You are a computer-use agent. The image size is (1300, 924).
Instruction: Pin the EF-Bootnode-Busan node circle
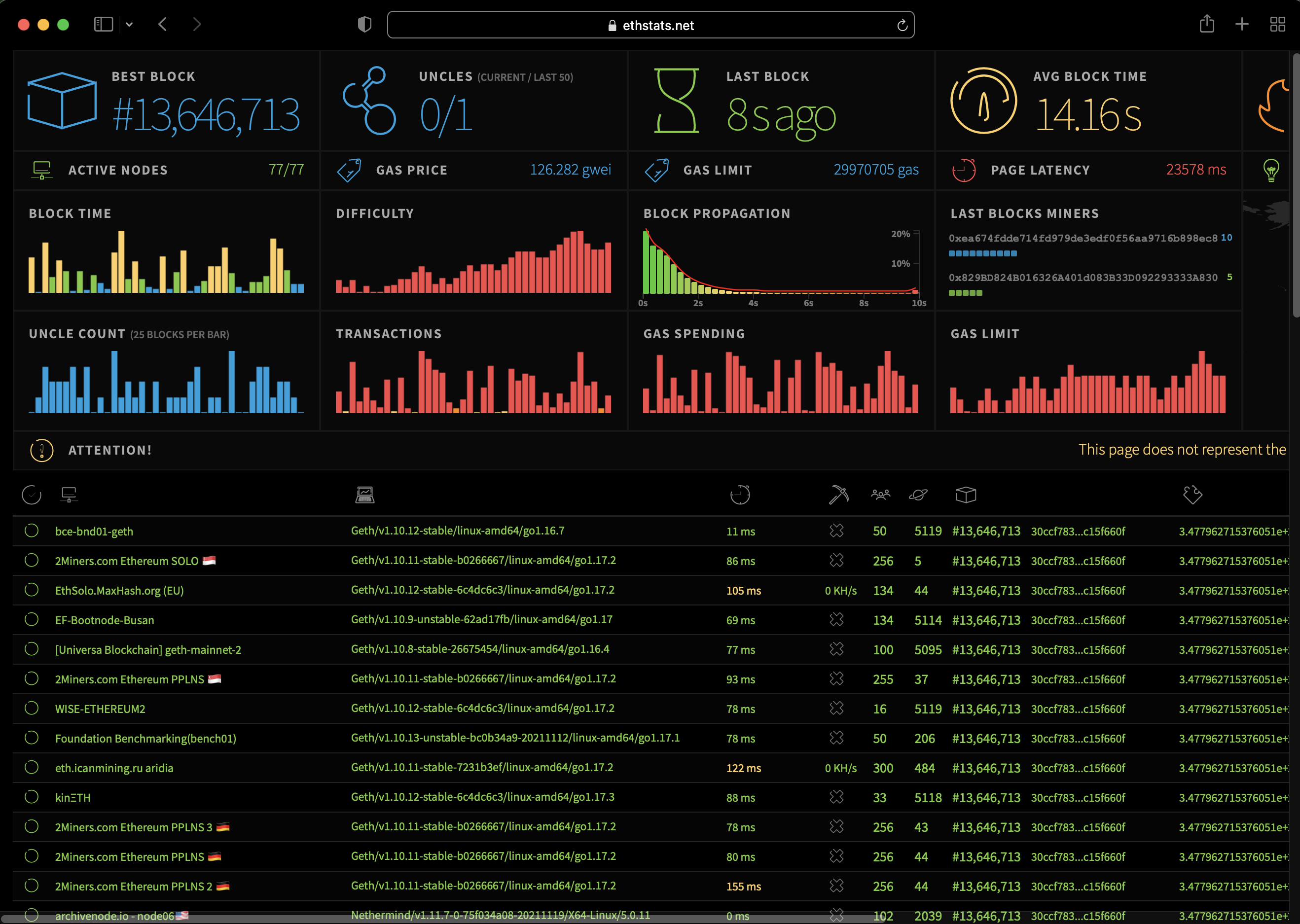coord(32,619)
